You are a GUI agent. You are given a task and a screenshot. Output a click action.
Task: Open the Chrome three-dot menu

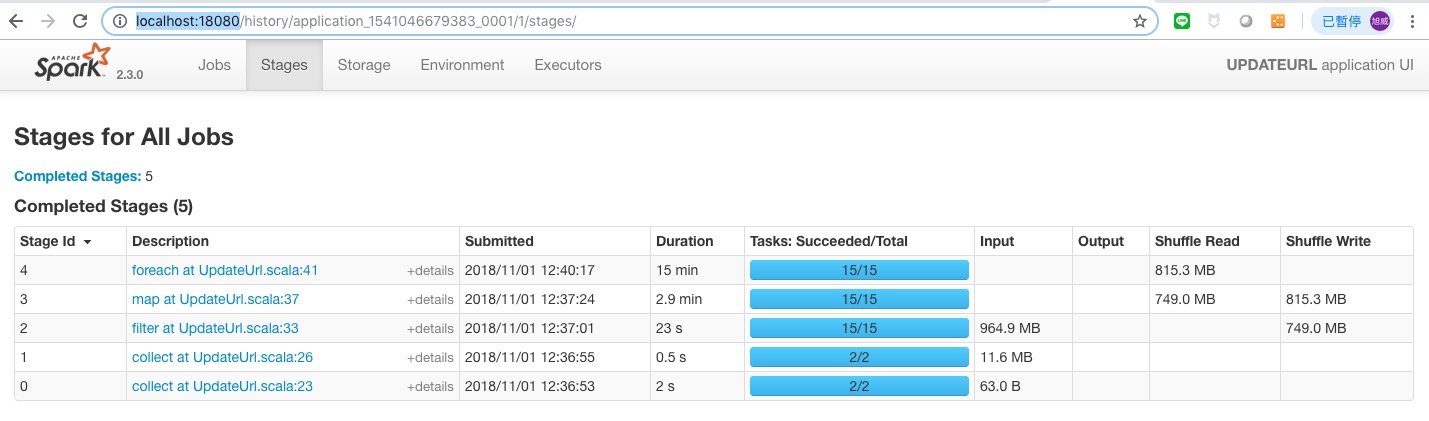1412,21
